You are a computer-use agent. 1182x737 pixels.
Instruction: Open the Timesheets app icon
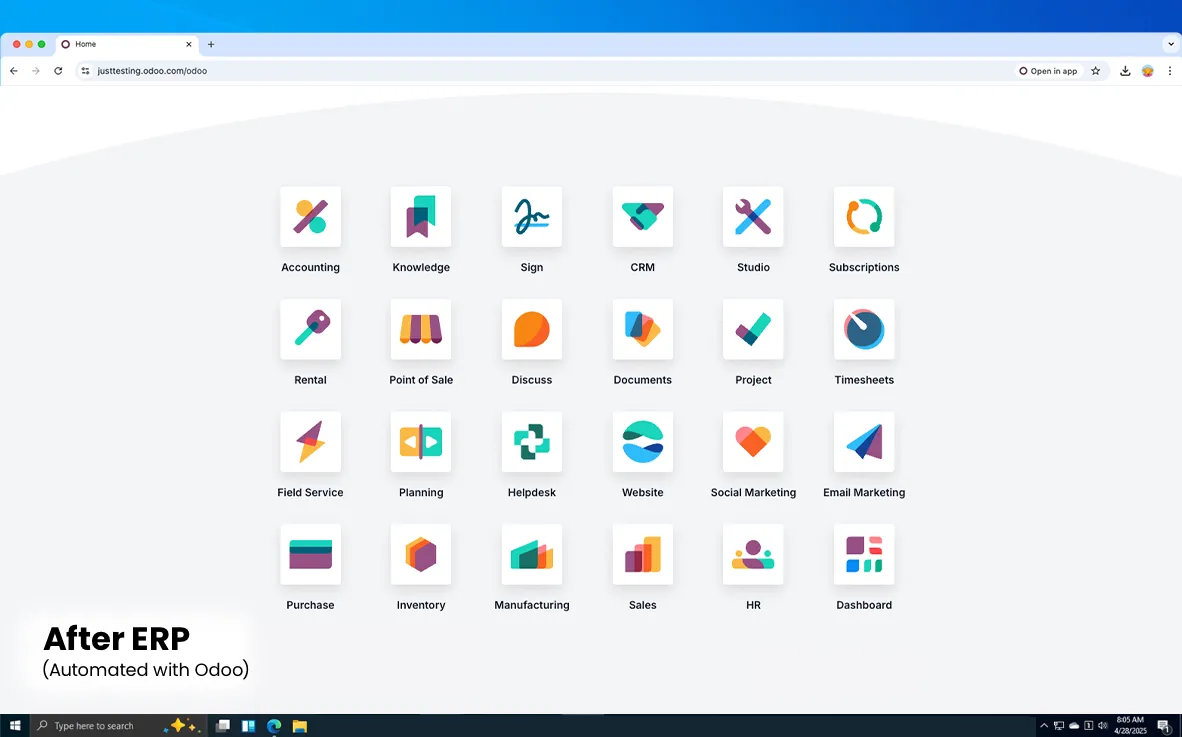click(864, 329)
